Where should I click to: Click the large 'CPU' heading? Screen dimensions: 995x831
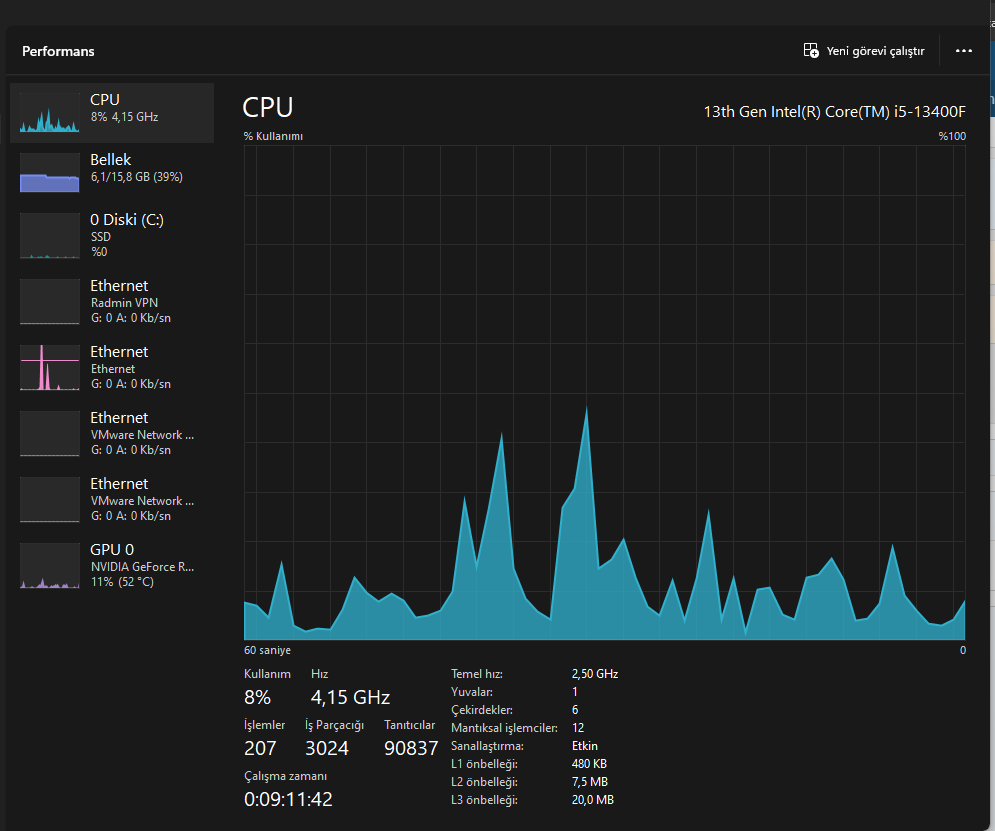click(x=268, y=107)
